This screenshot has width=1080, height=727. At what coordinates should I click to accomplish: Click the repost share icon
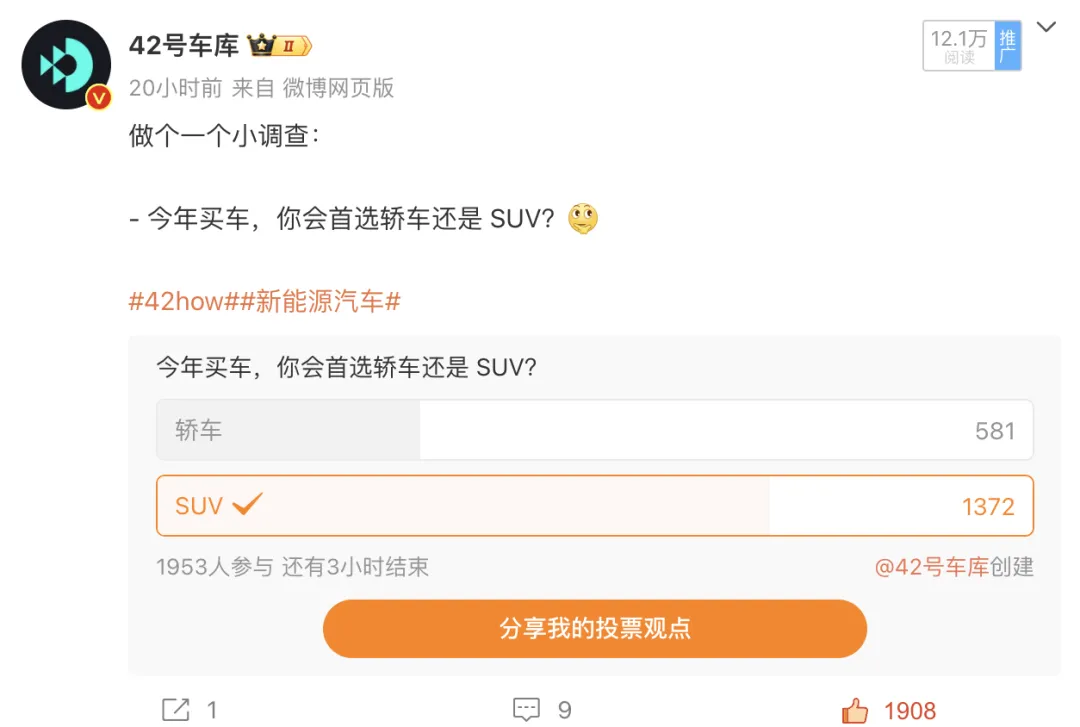(175, 710)
